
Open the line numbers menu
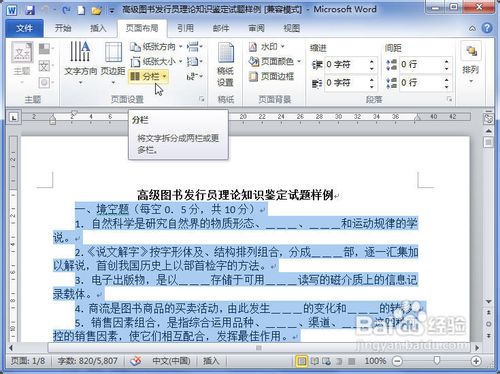[x=195, y=62]
